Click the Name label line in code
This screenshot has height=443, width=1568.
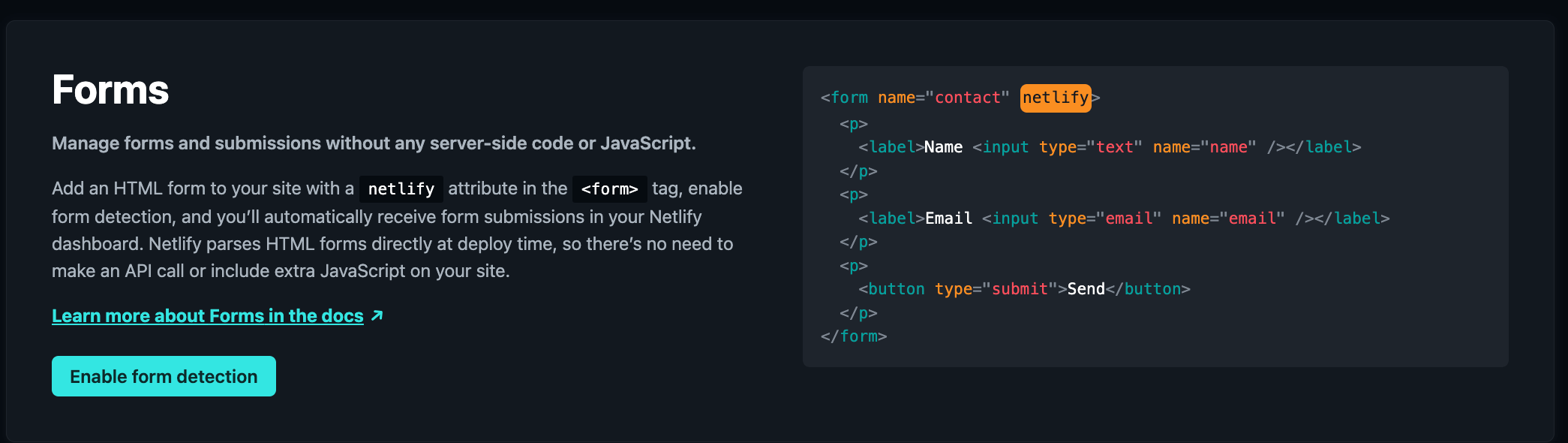[1110, 147]
